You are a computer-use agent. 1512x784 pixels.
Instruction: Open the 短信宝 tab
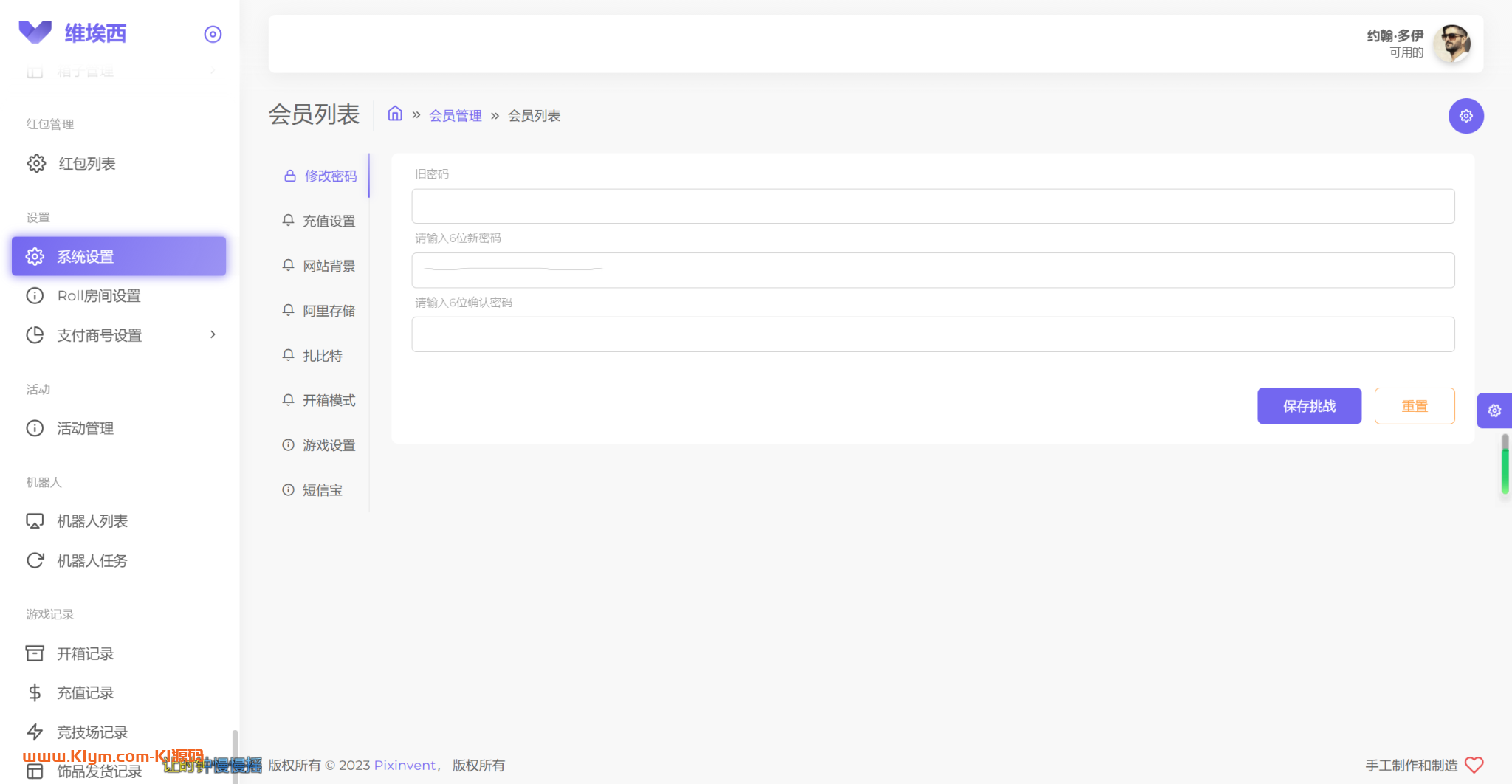tap(320, 490)
